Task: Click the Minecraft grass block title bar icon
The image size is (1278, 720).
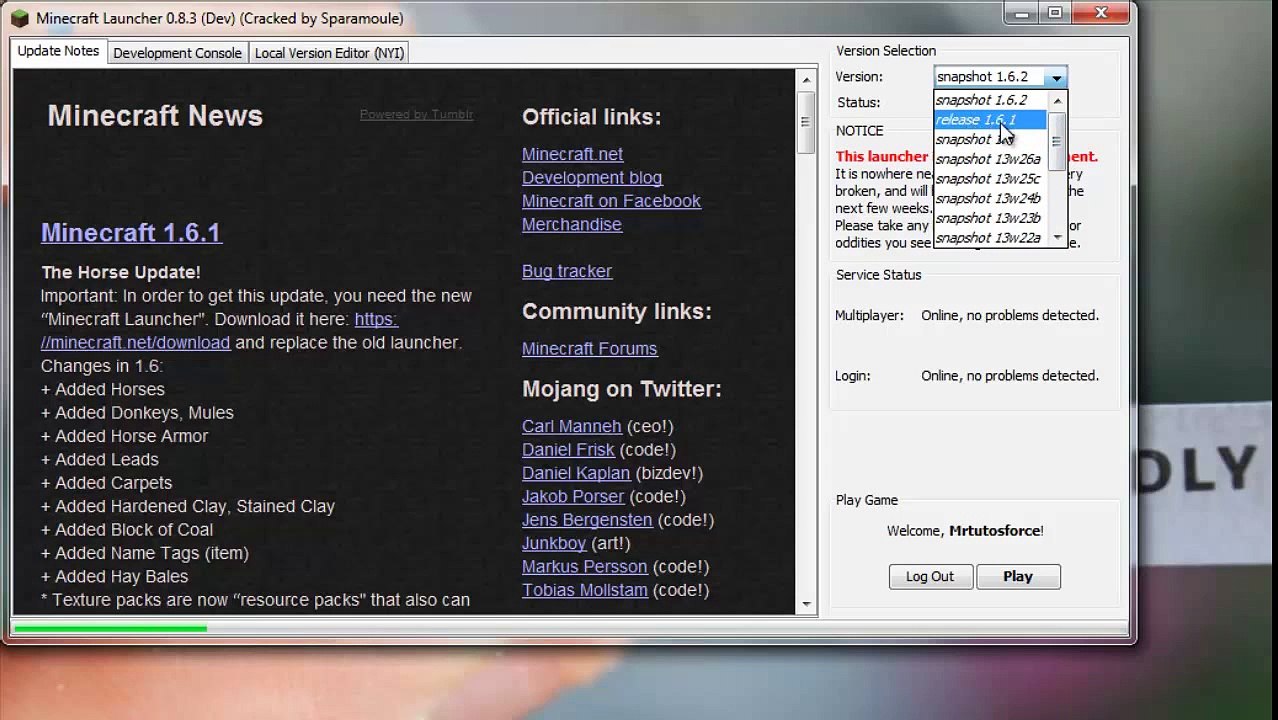Action: 20,18
